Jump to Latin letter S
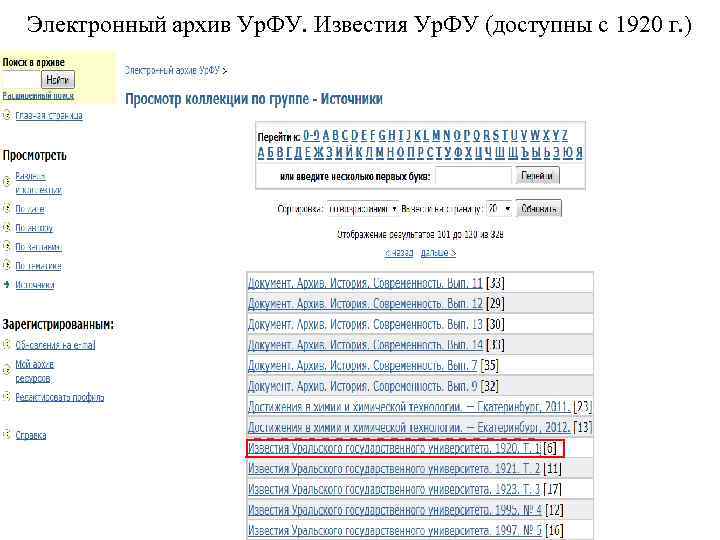Image resolution: width=720 pixels, height=540 pixels. [x=495, y=135]
